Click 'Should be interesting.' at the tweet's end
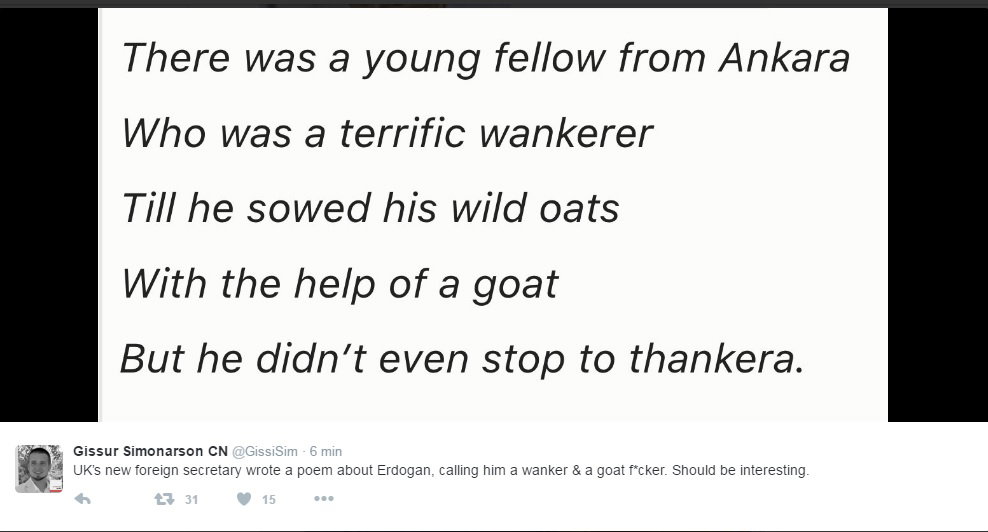This screenshot has height=532, width=988. pyautogui.click(x=740, y=470)
